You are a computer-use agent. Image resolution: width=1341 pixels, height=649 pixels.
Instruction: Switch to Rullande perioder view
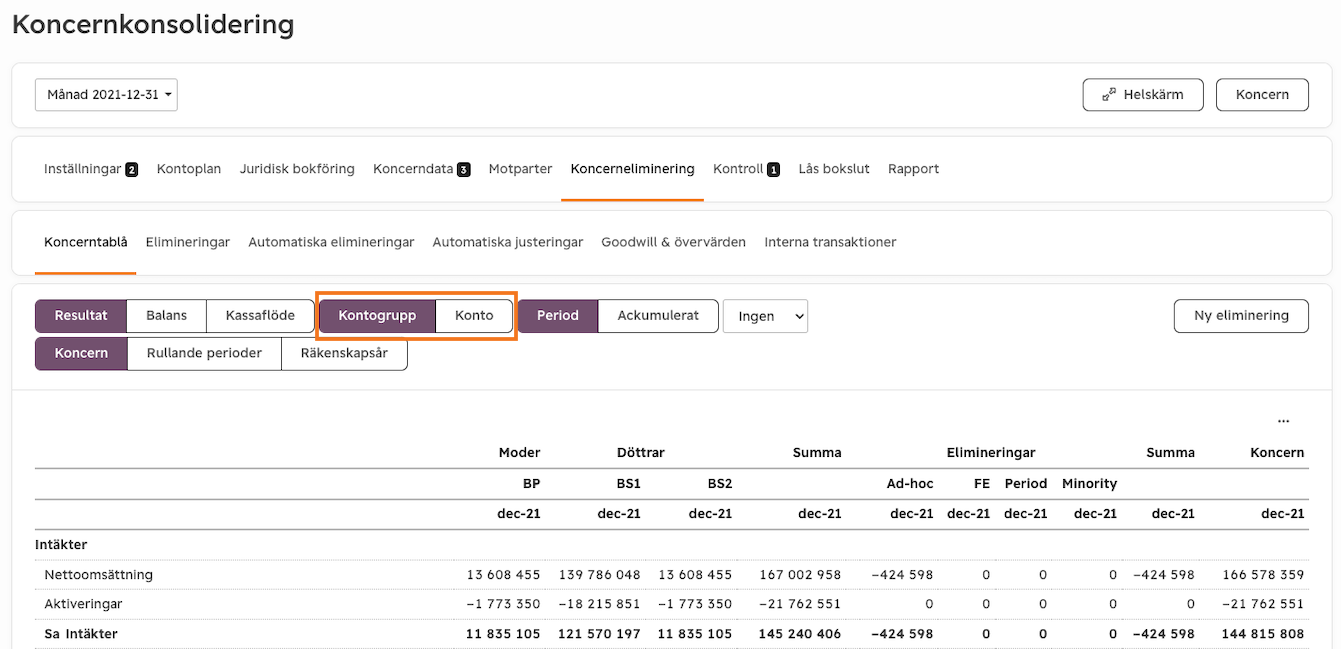[204, 354]
